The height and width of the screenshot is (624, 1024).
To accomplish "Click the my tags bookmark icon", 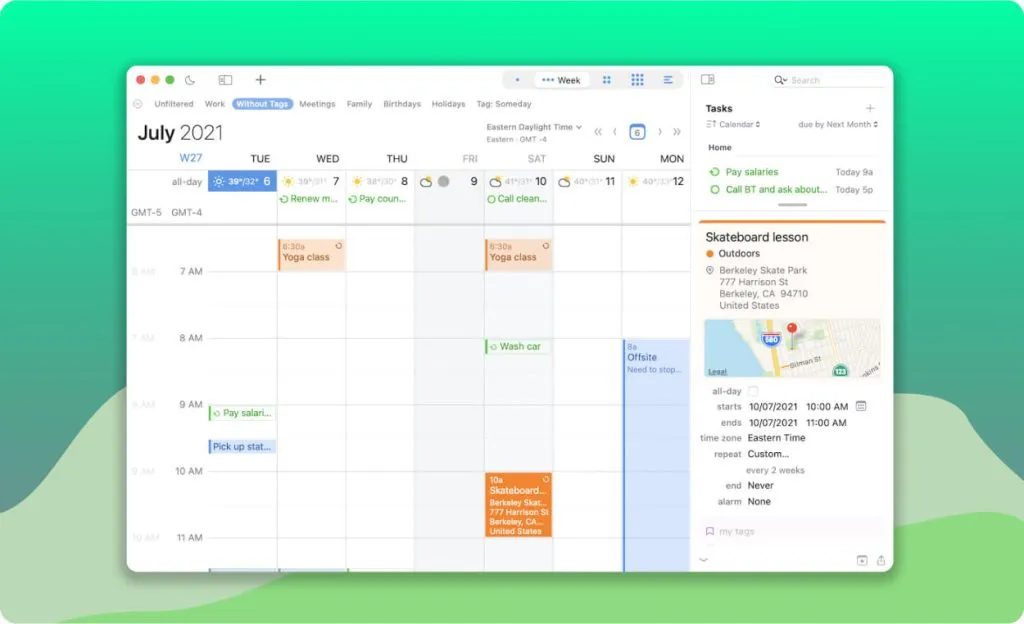I will [709, 530].
